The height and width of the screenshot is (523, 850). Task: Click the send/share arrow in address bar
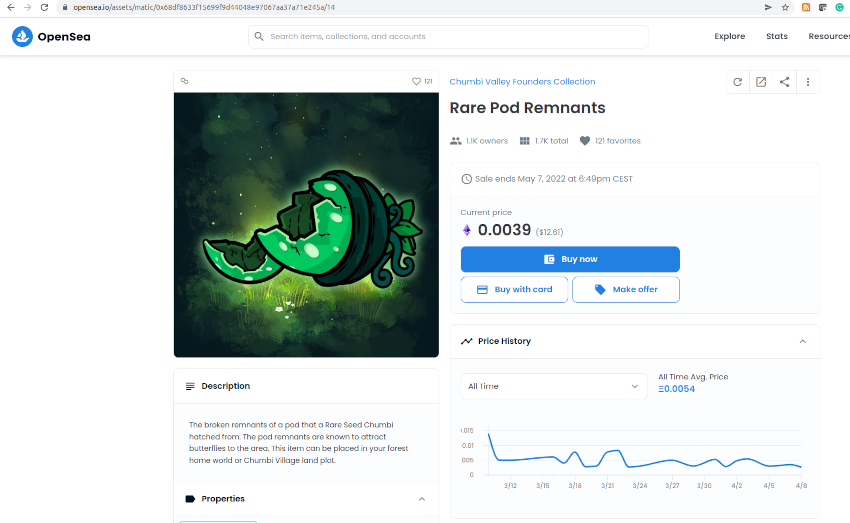[768, 8]
